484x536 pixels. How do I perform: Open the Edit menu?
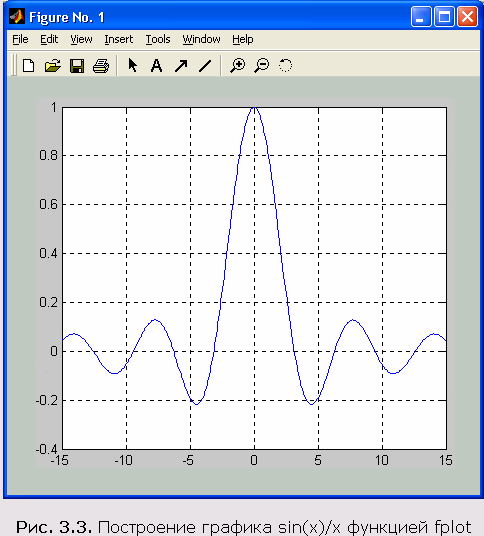tap(49, 39)
